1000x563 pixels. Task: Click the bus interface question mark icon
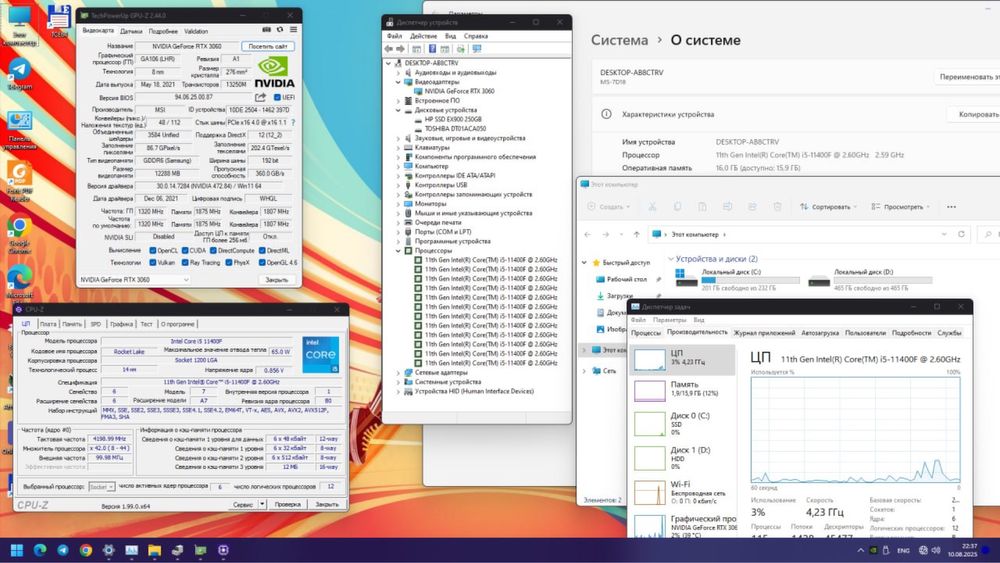293,122
